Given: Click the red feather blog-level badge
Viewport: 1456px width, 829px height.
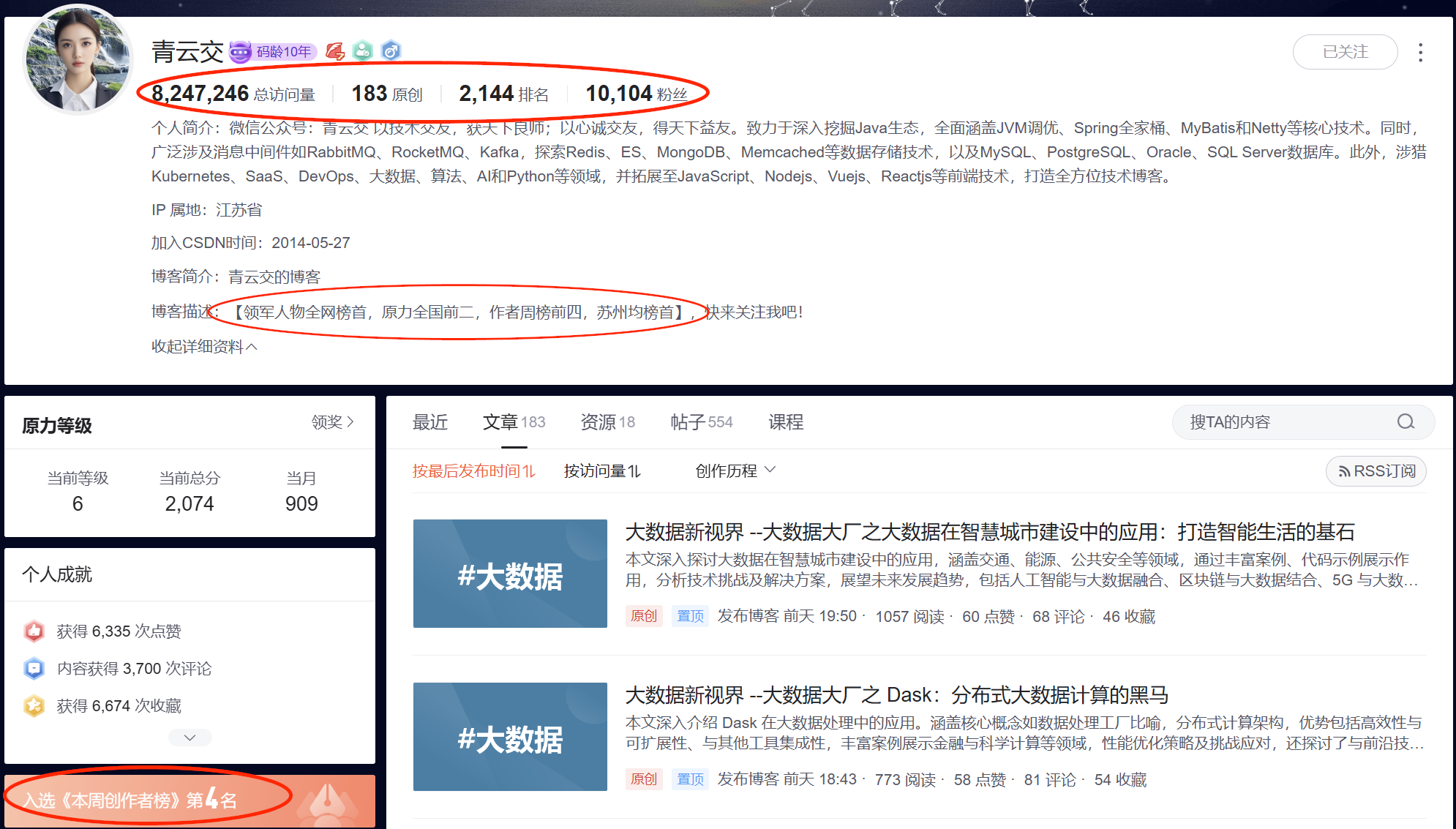Looking at the screenshot, I should (335, 51).
